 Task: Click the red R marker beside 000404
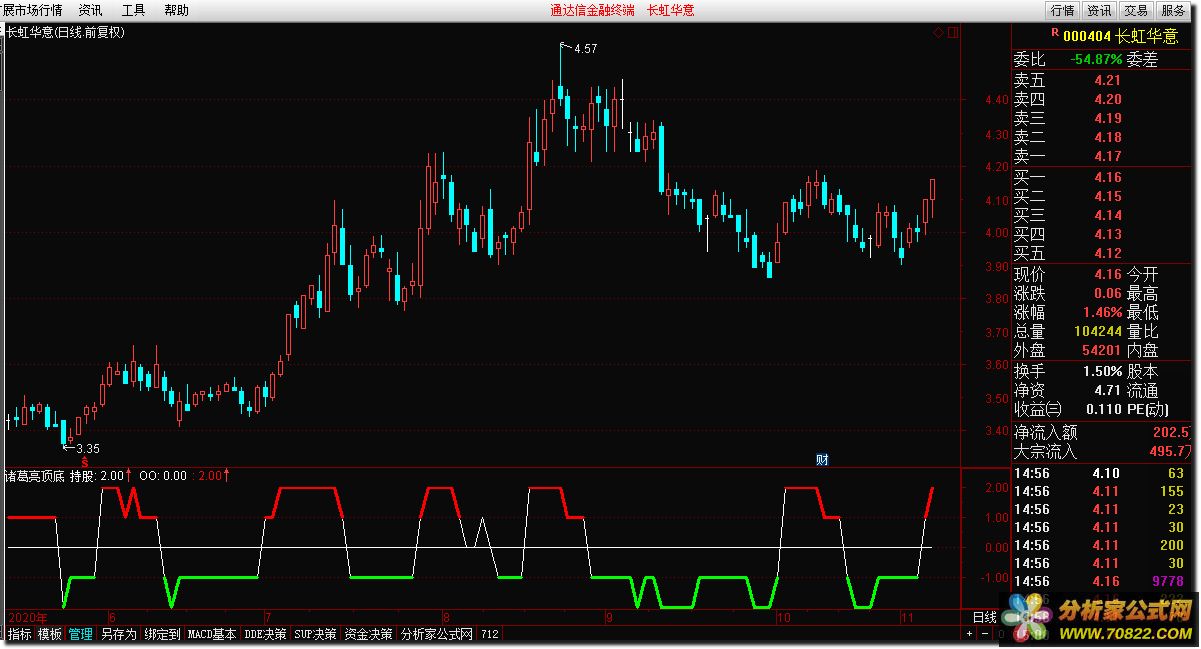pos(1054,33)
